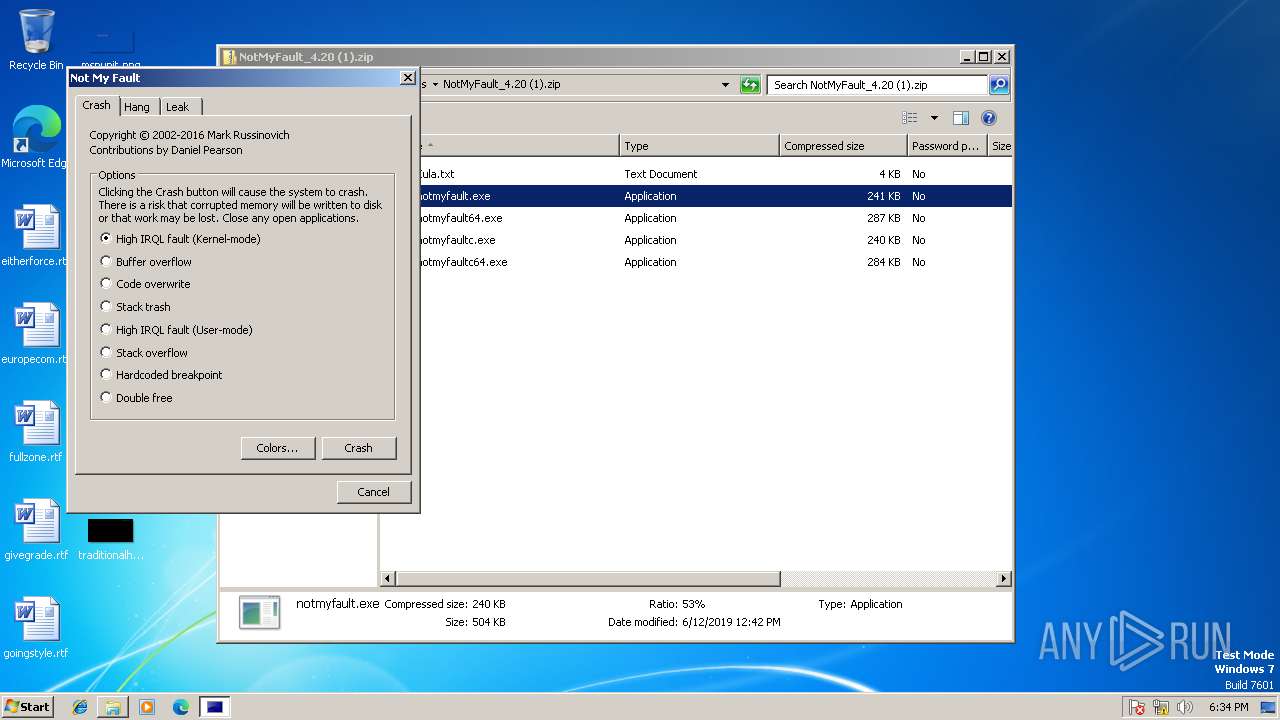
Task: Open Explorer help question mark icon
Action: [x=989, y=118]
